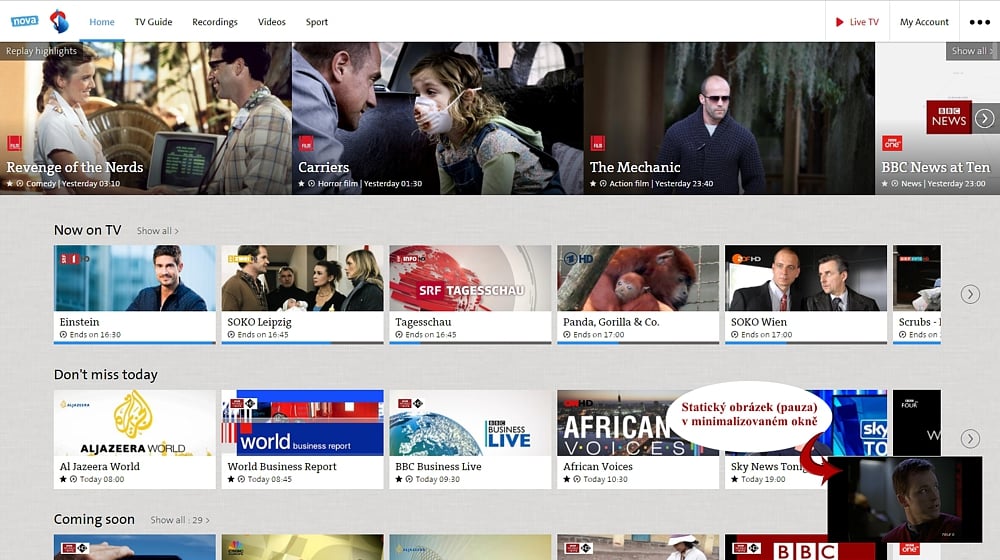Open the Sport tab
The image size is (1000, 560).
coord(316,22)
